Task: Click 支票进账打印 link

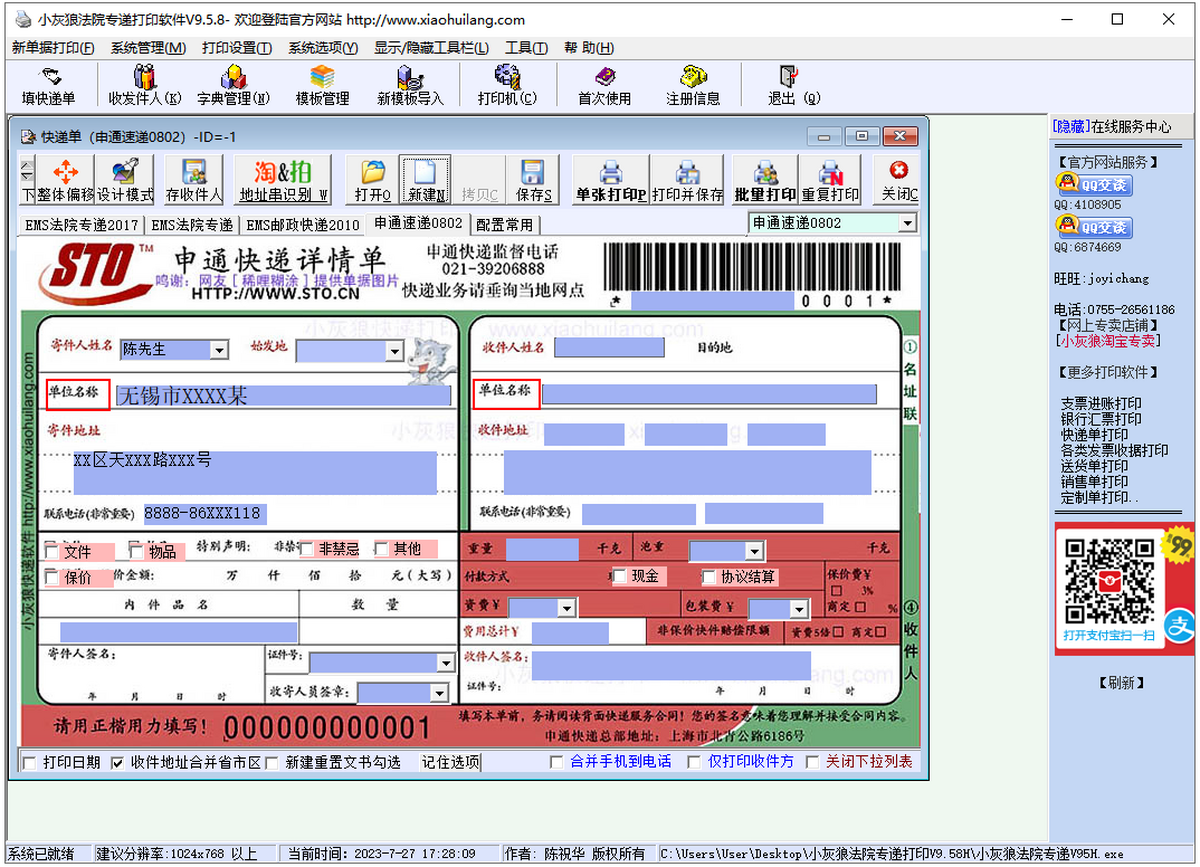Action: point(1101,404)
